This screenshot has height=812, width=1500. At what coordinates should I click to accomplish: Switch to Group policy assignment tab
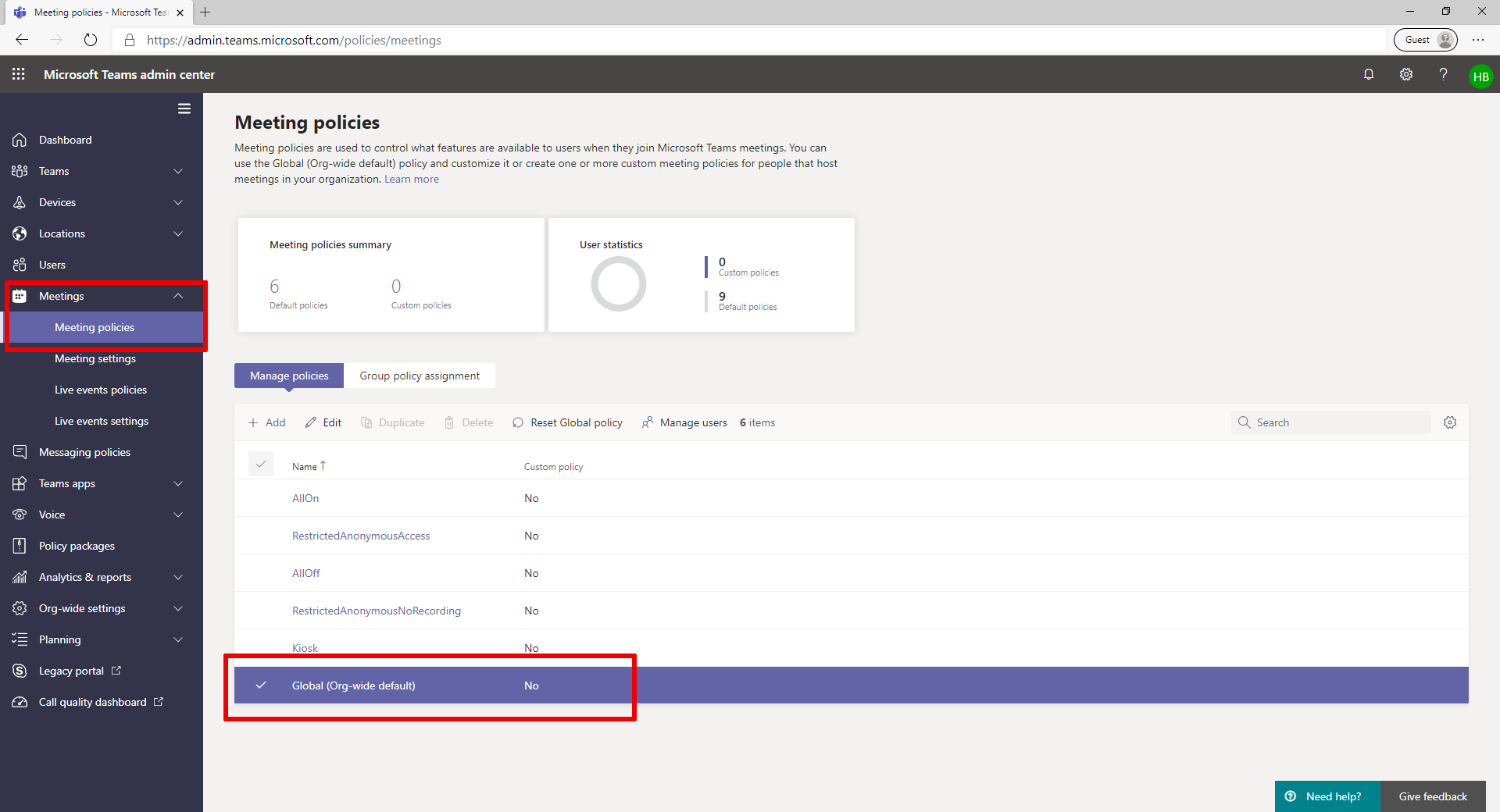pyautogui.click(x=420, y=376)
